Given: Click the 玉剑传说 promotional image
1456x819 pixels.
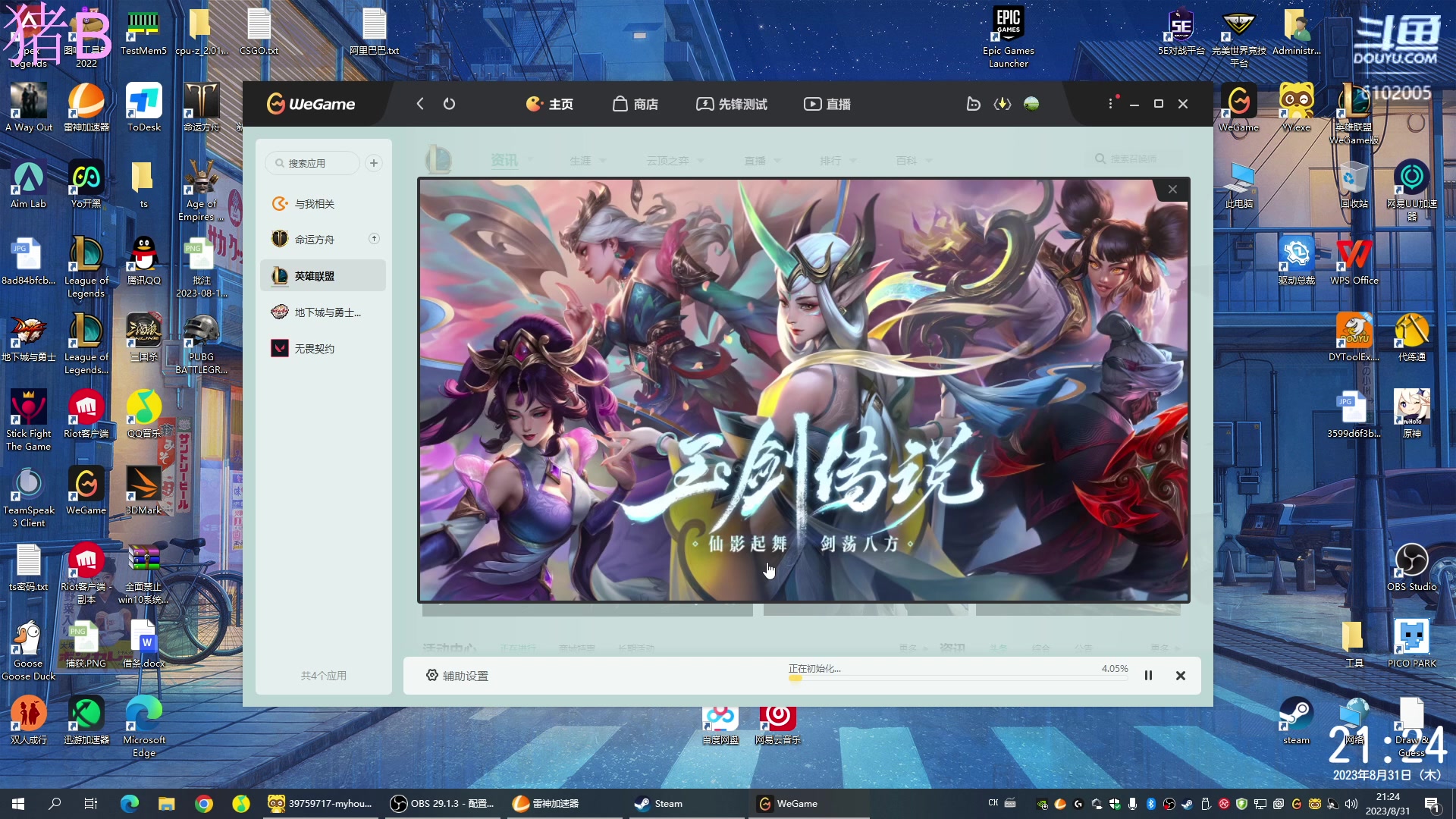Looking at the screenshot, I should pos(804,391).
